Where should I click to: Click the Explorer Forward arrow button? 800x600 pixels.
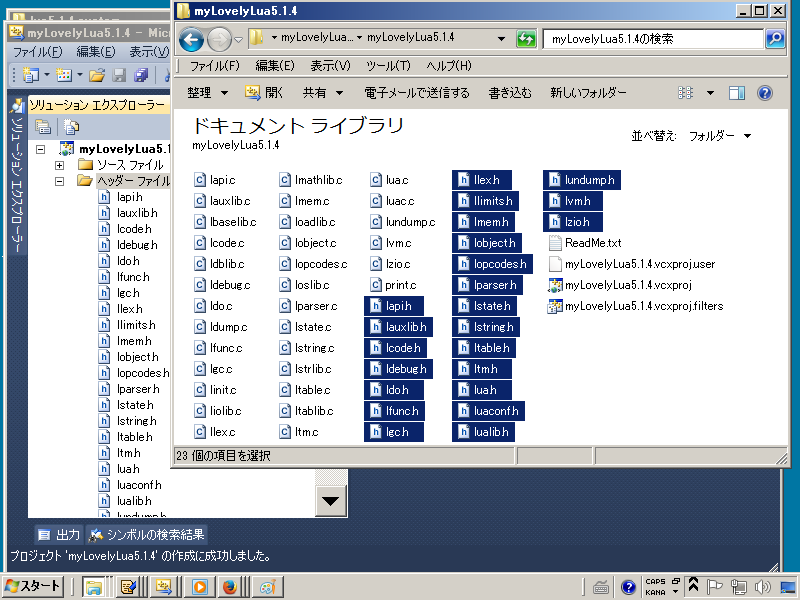pyautogui.click(x=220, y=39)
